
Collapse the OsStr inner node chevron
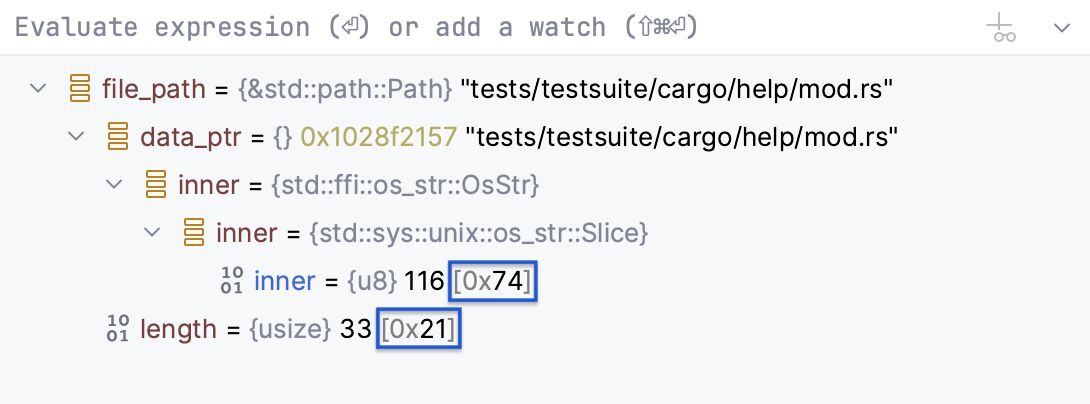[115, 185]
